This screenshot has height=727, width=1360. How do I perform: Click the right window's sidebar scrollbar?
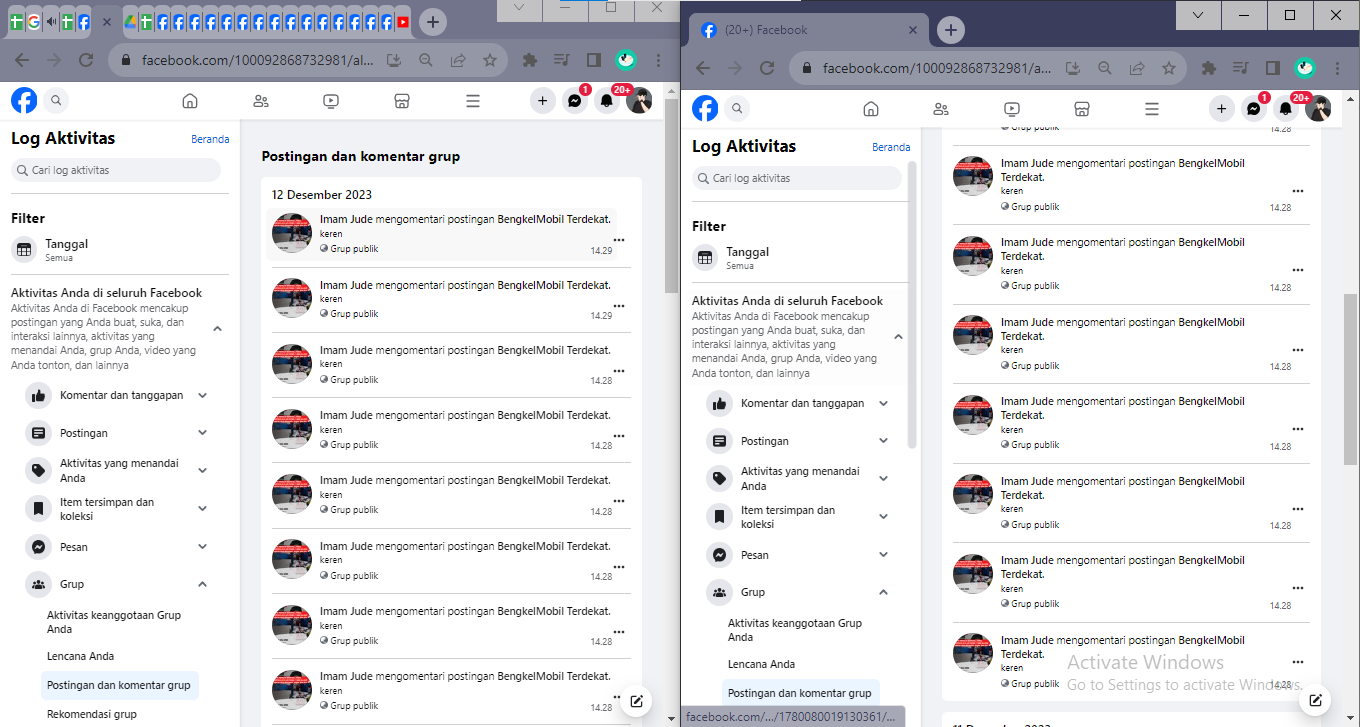tap(911, 303)
